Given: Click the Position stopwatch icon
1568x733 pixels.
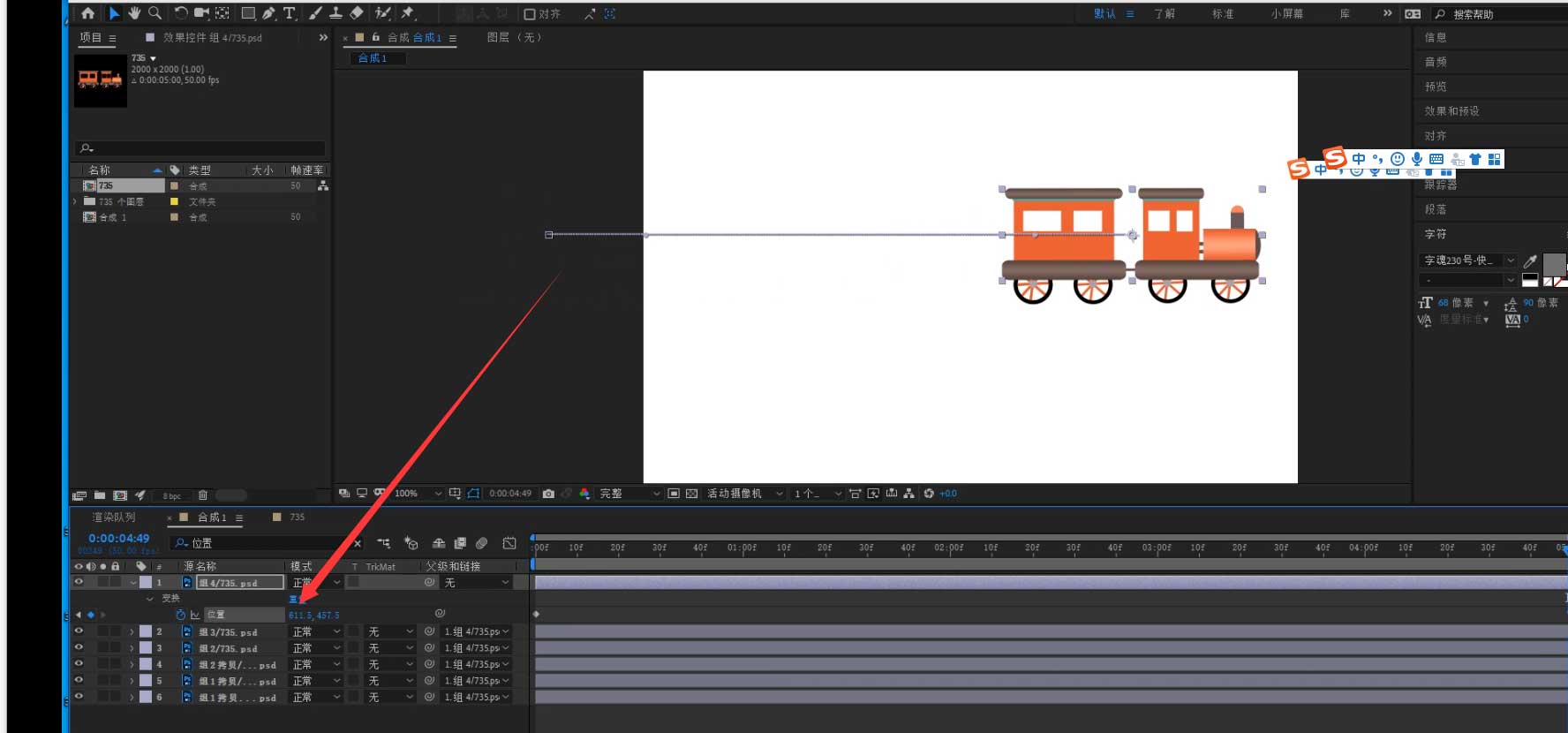Looking at the screenshot, I should tap(180, 615).
